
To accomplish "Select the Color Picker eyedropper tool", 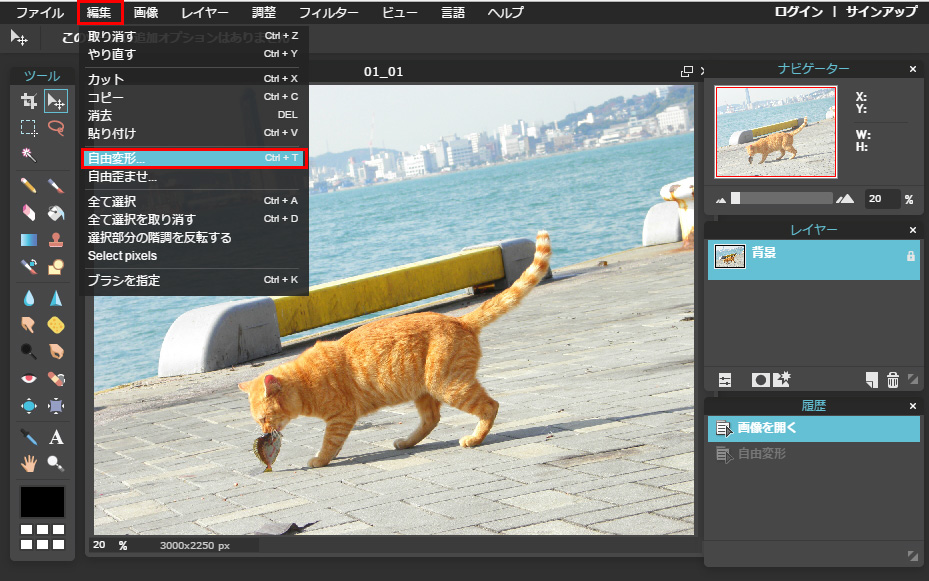I will point(28,437).
